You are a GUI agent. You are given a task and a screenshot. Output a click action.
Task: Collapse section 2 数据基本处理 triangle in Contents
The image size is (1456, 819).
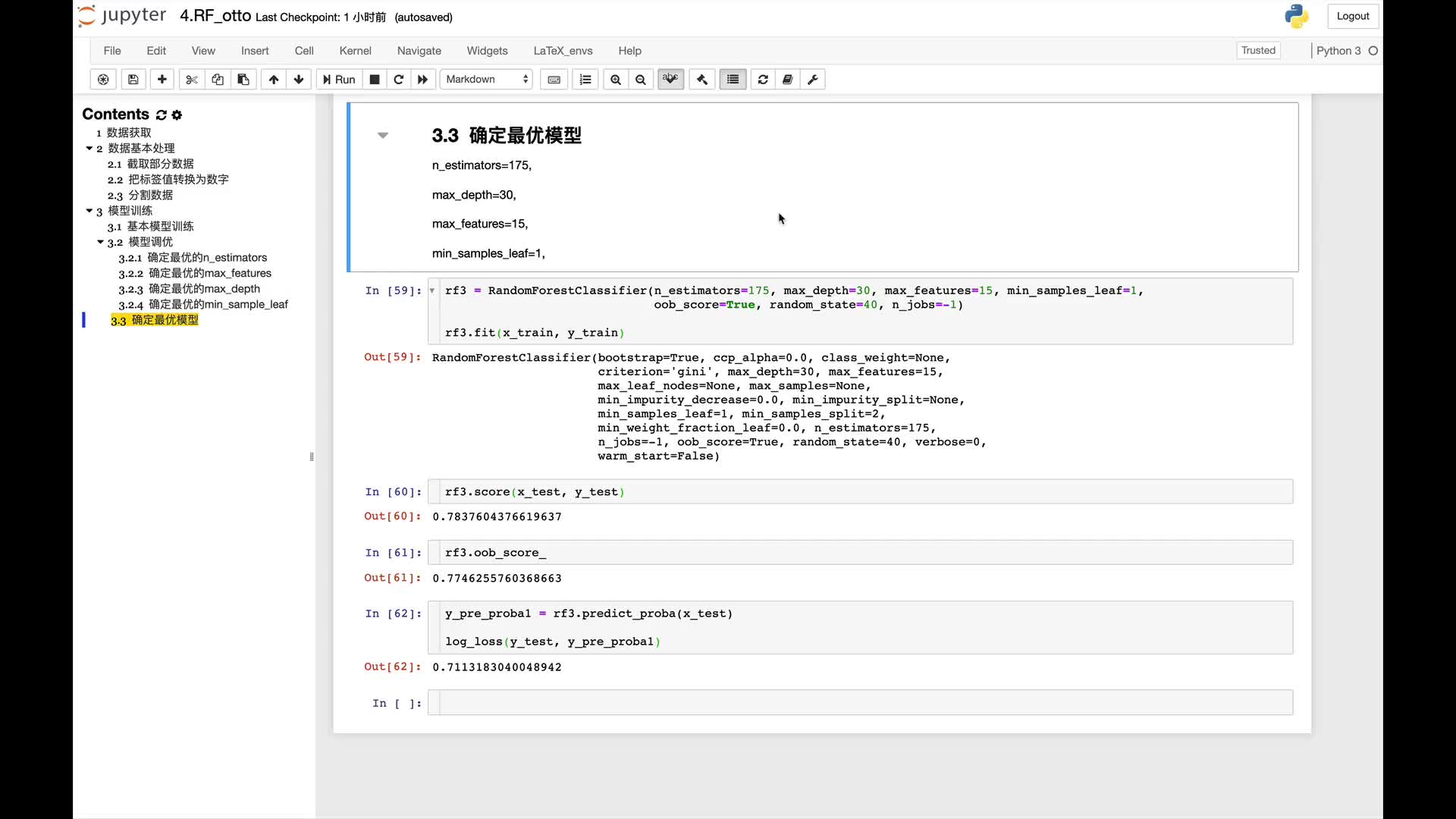[x=89, y=149]
